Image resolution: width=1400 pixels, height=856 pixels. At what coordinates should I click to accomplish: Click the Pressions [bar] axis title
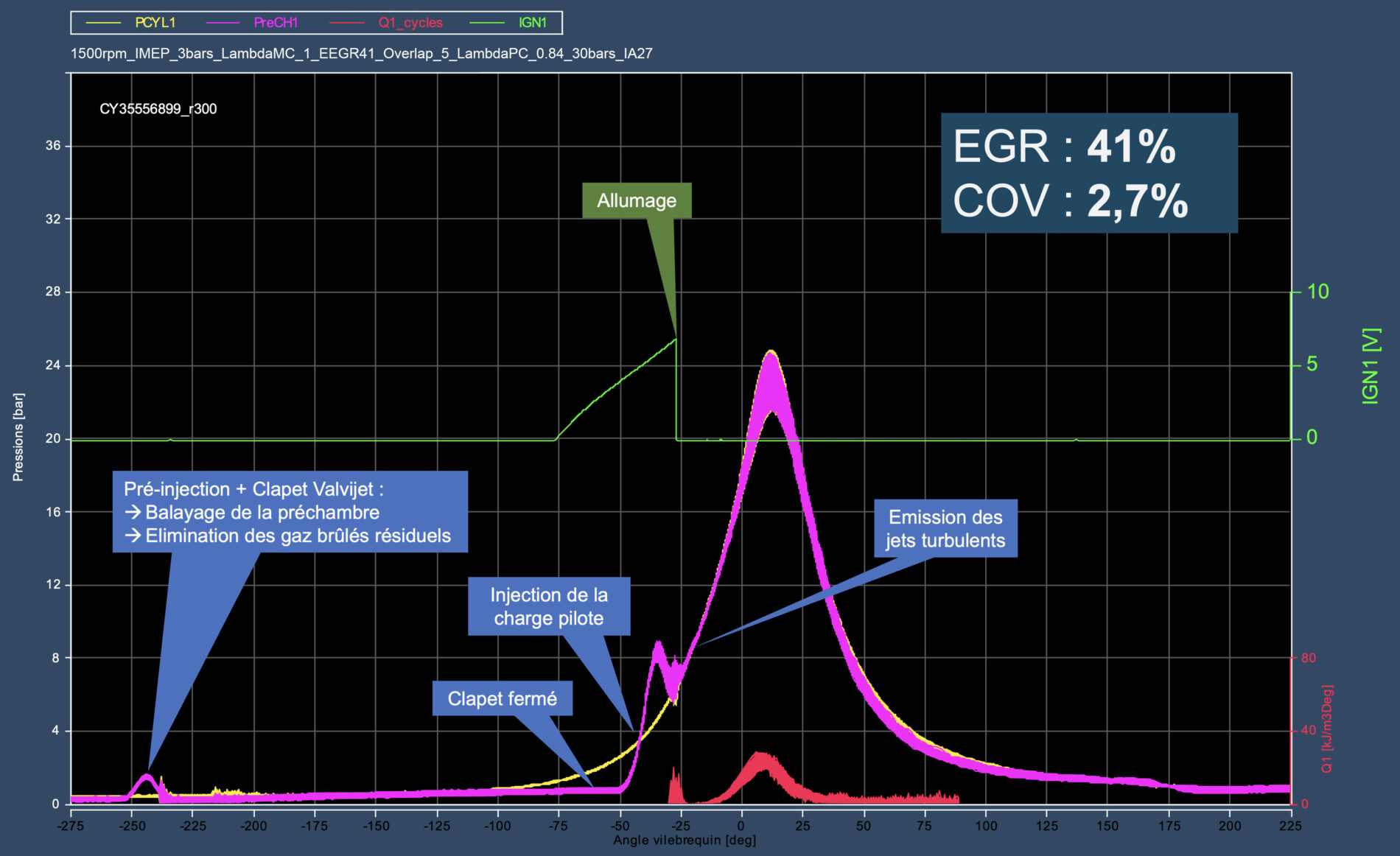point(18,437)
